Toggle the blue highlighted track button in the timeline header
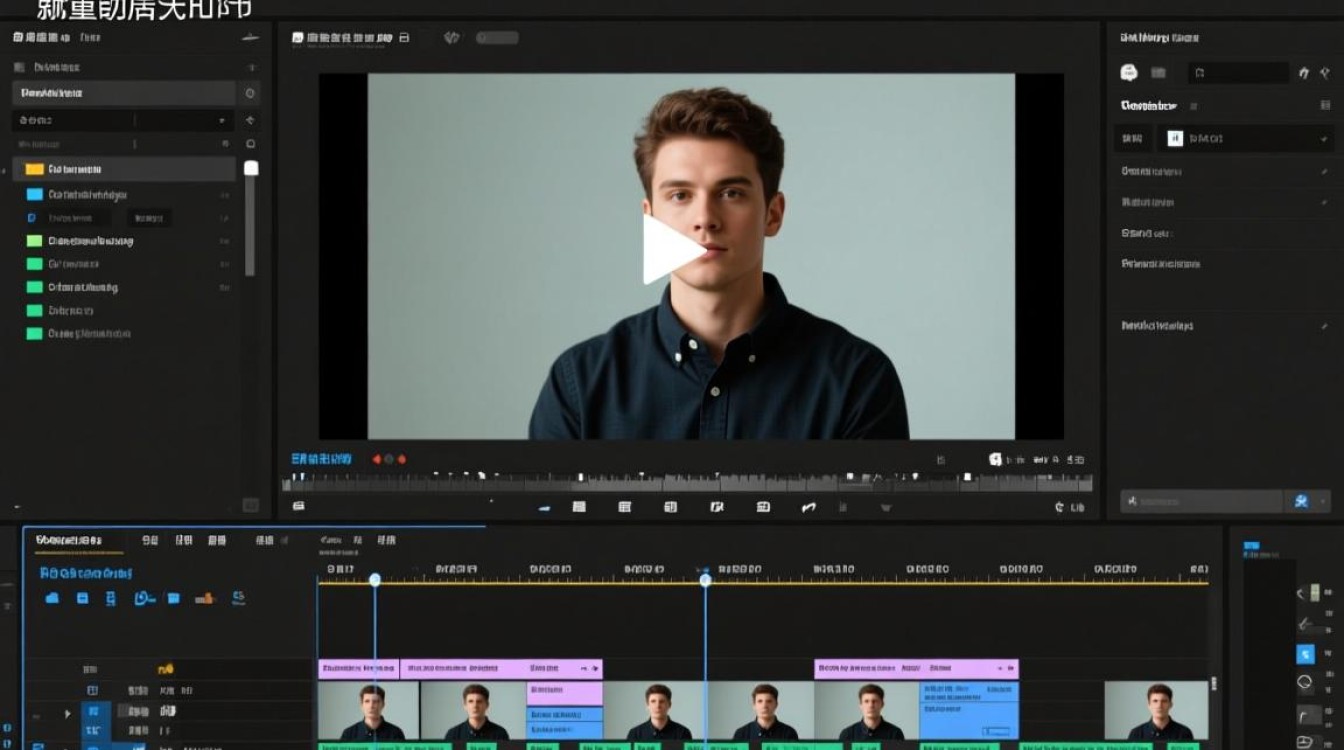 coord(93,712)
